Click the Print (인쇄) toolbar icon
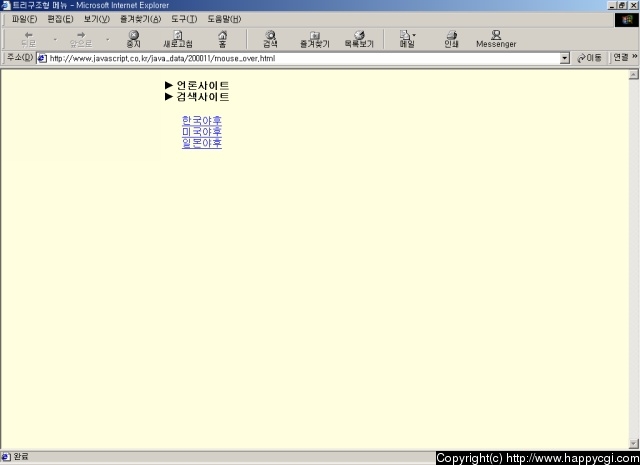Image resolution: width=640 pixels, height=465 pixels. click(x=451, y=39)
